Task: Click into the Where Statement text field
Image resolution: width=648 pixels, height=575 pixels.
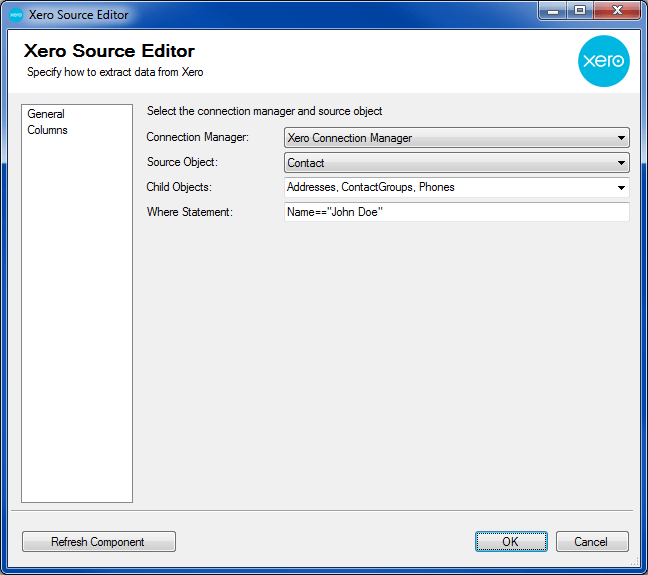Action: click(457, 212)
